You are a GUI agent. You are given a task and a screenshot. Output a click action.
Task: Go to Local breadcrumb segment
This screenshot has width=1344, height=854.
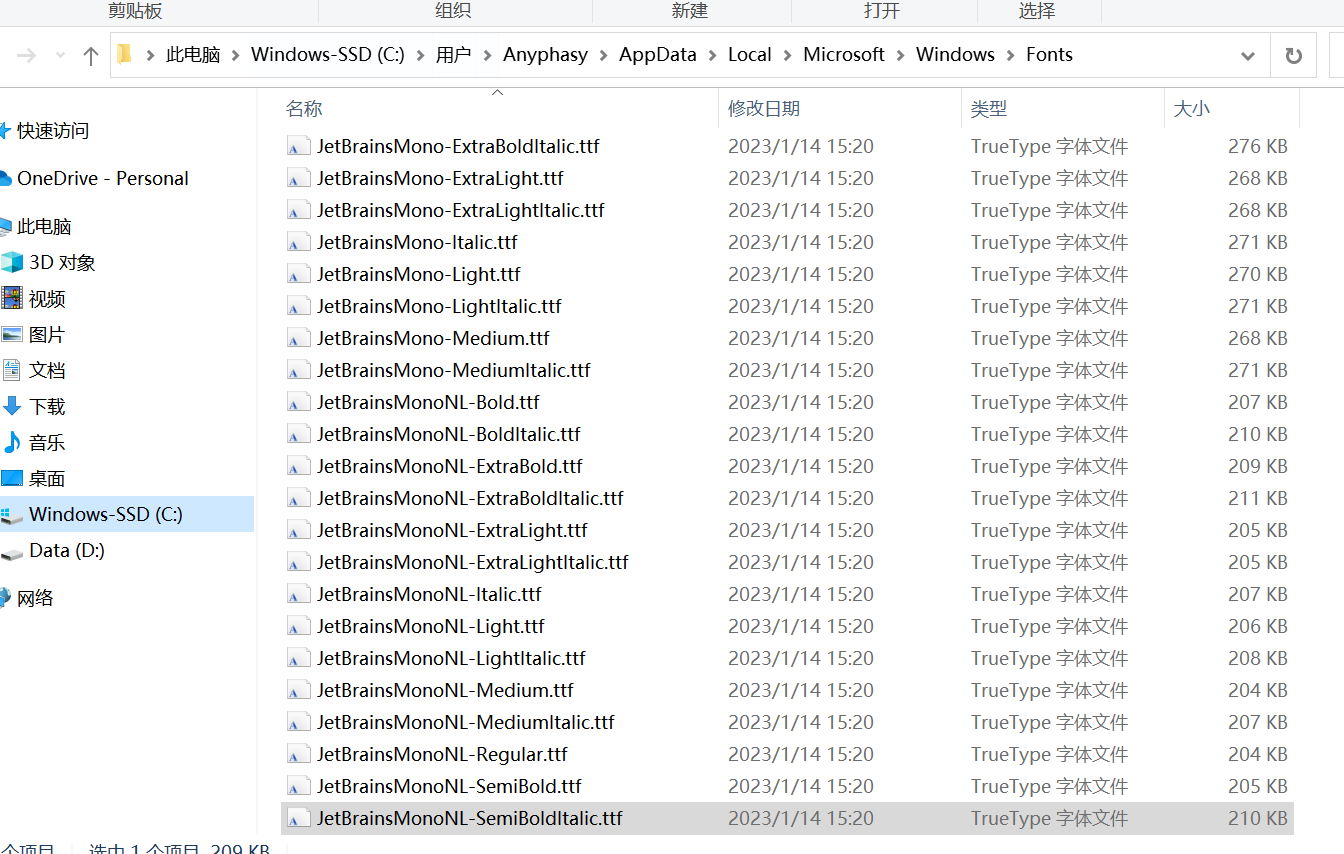pyautogui.click(x=750, y=55)
